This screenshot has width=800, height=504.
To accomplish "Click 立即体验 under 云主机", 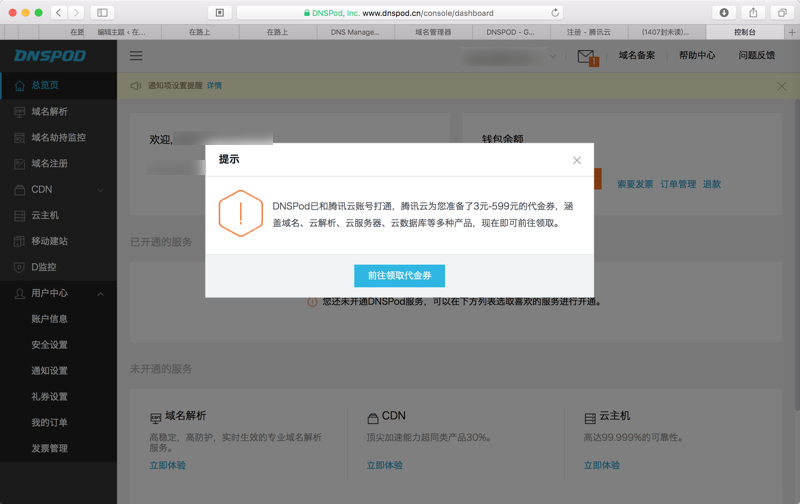I will [602, 465].
